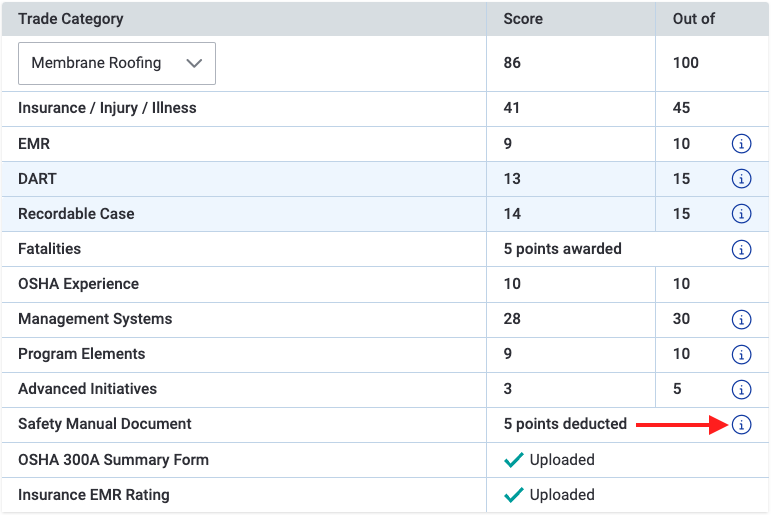771x515 pixels.
Task: Select the Safety Manual Document label
Action: tap(105, 424)
